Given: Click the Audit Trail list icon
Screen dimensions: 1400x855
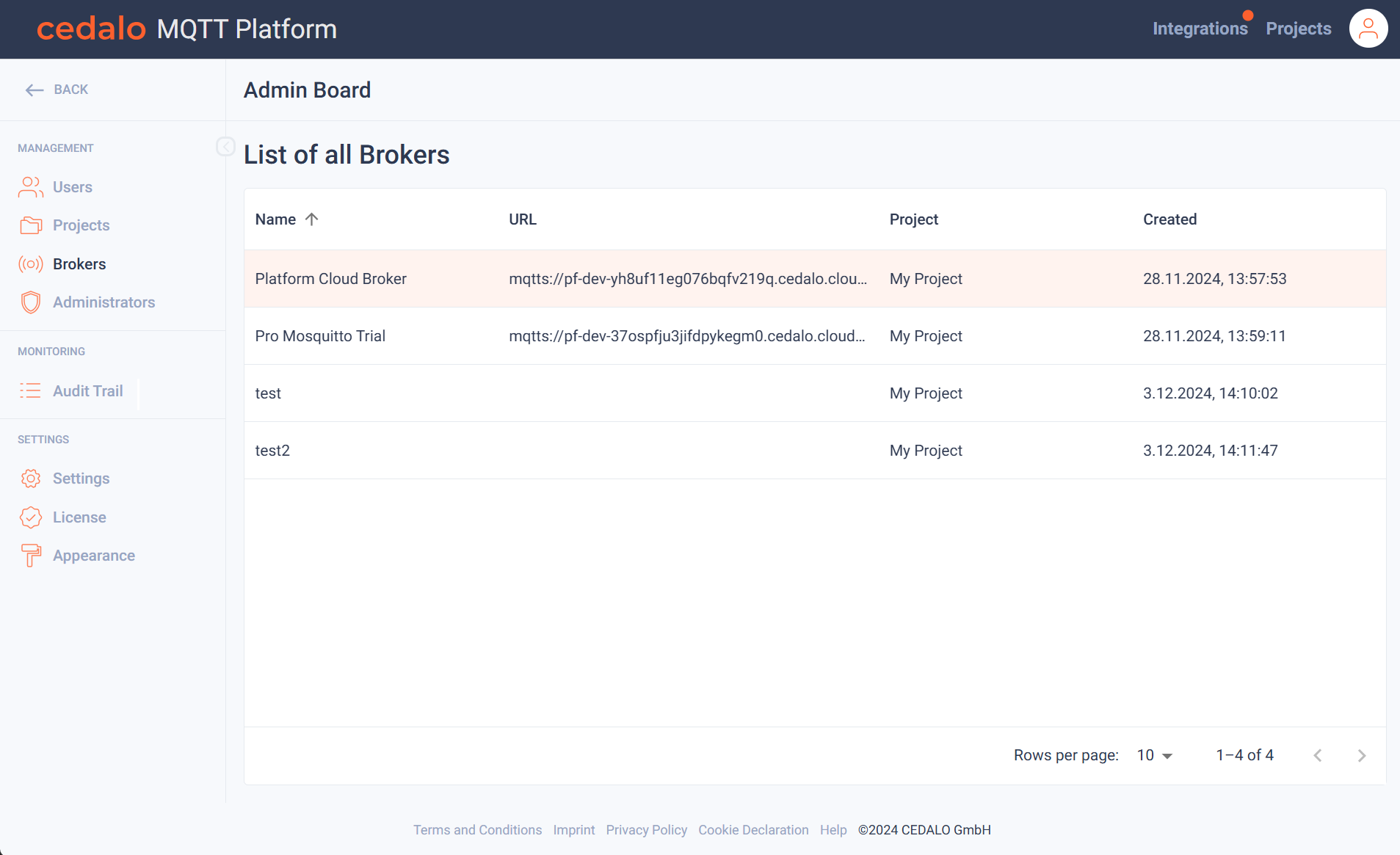Looking at the screenshot, I should (x=30, y=391).
